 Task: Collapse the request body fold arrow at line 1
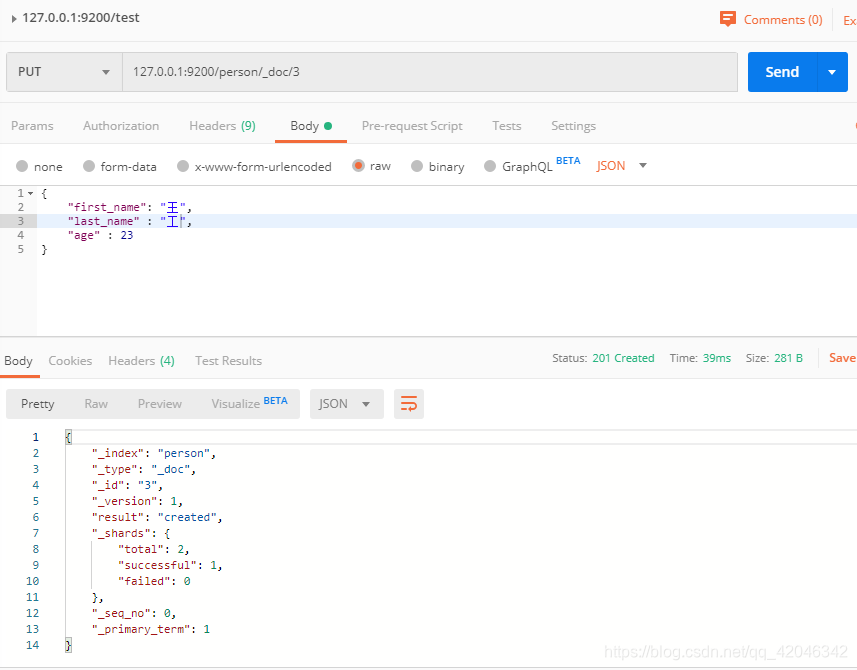point(31,193)
